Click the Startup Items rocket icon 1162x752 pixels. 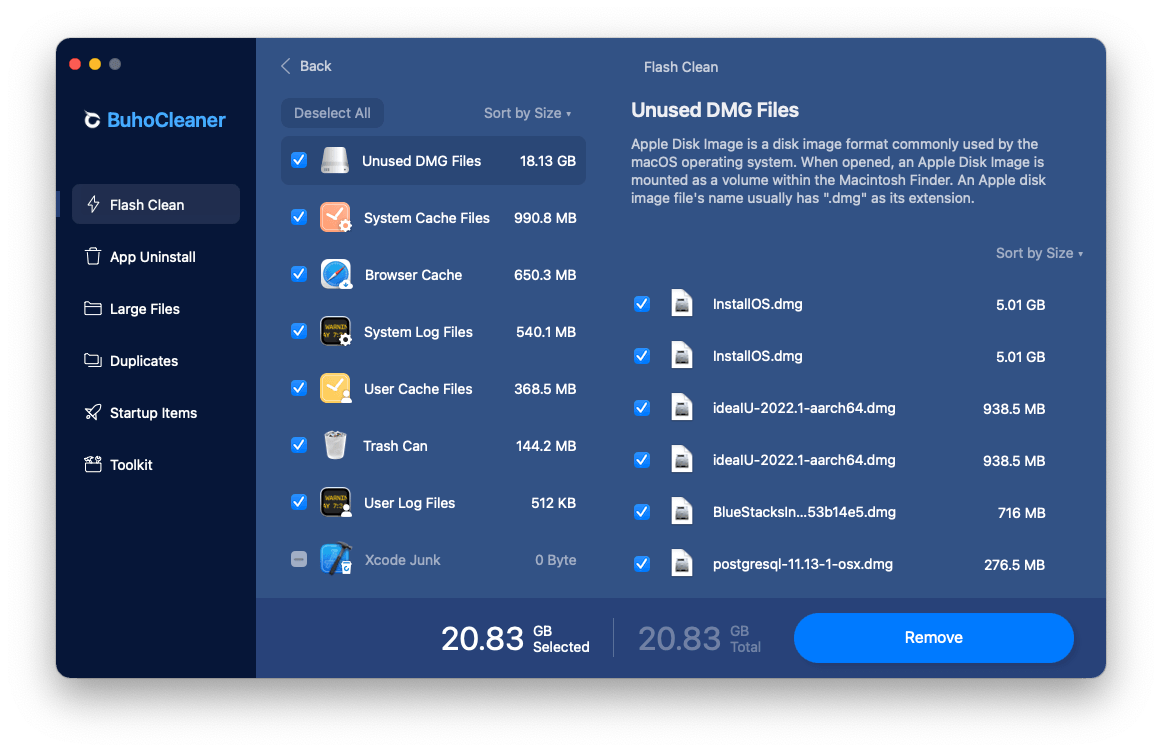click(x=93, y=412)
